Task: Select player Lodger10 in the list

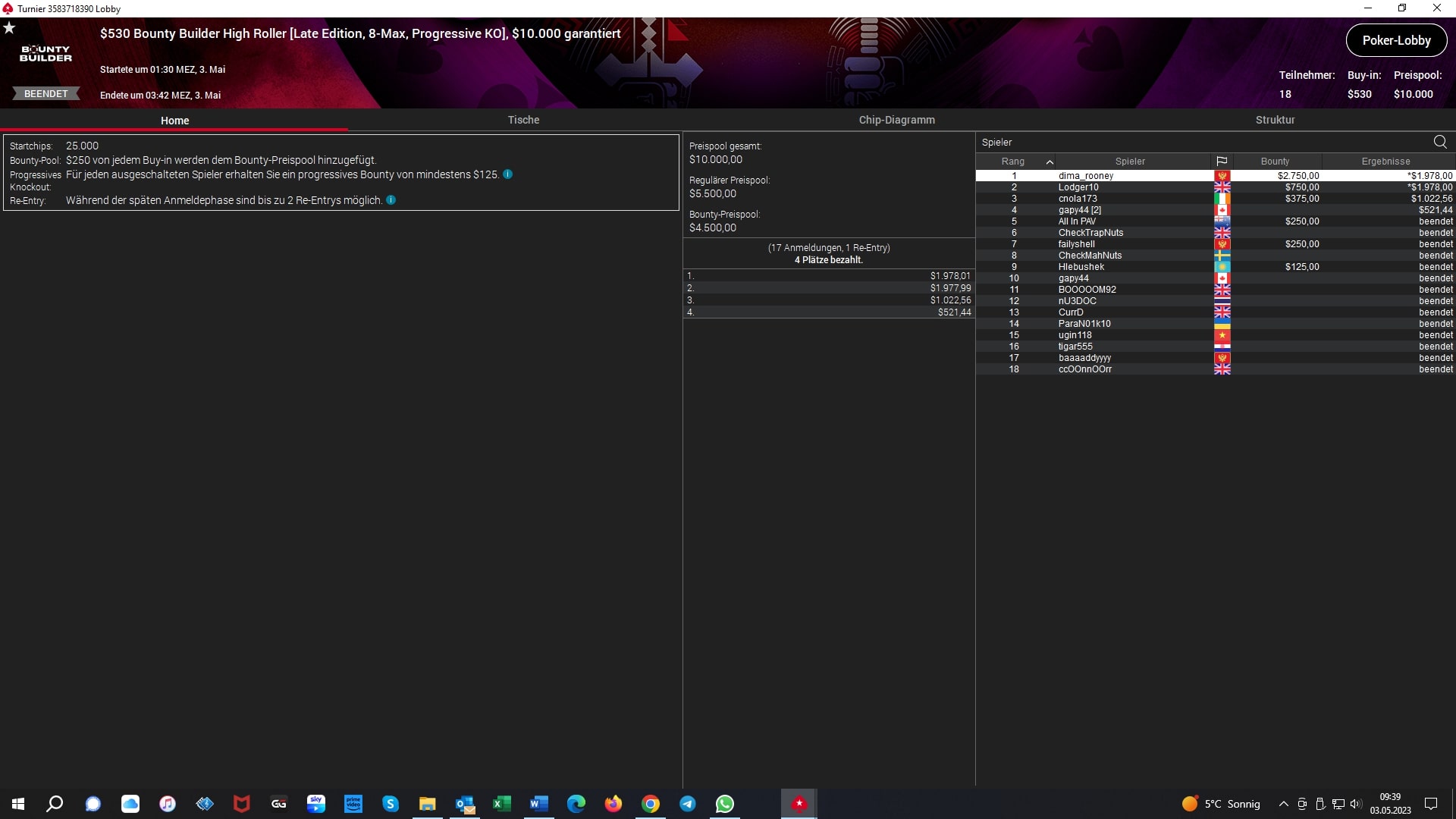Action: 1078,187
